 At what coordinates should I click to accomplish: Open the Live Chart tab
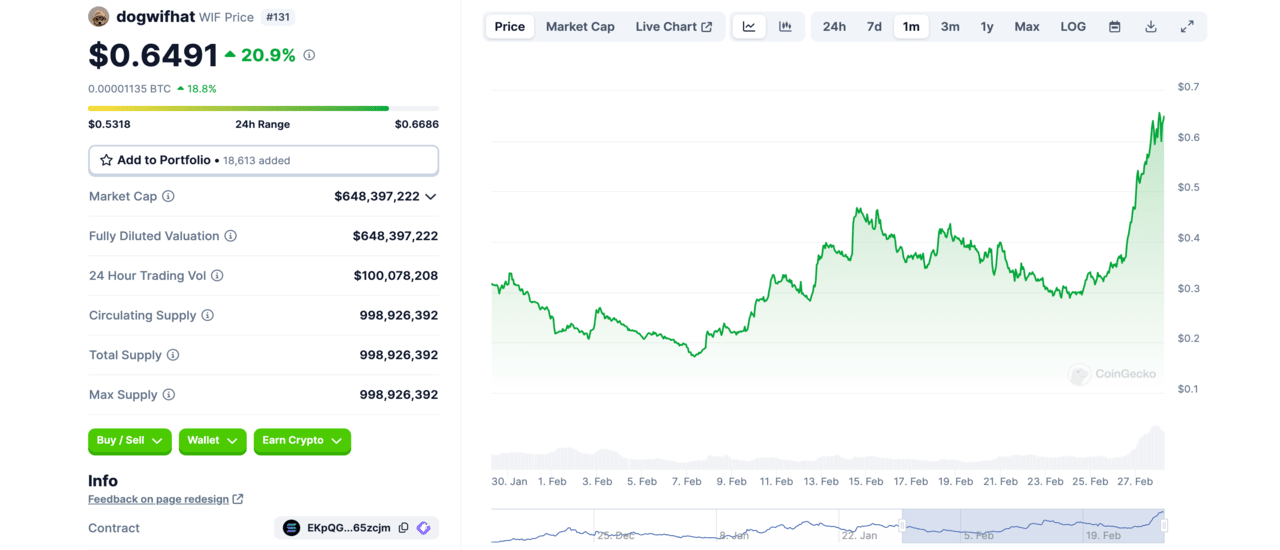[674, 27]
